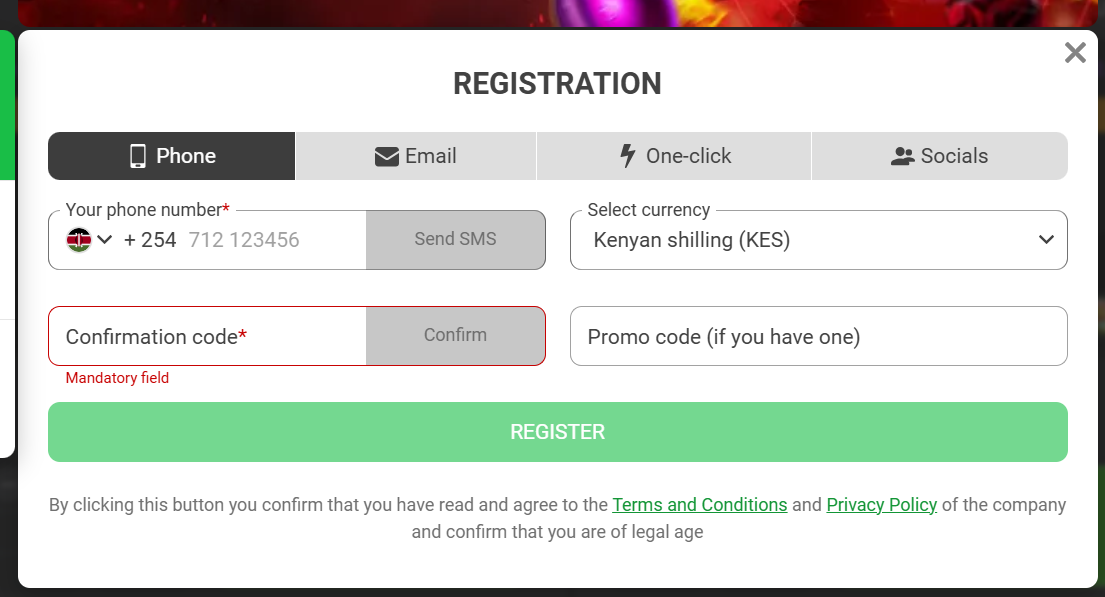The height and width of the screenshot is (597, 1105).
Task: Click the Kenyan flag icon
Action: [78, 239]
